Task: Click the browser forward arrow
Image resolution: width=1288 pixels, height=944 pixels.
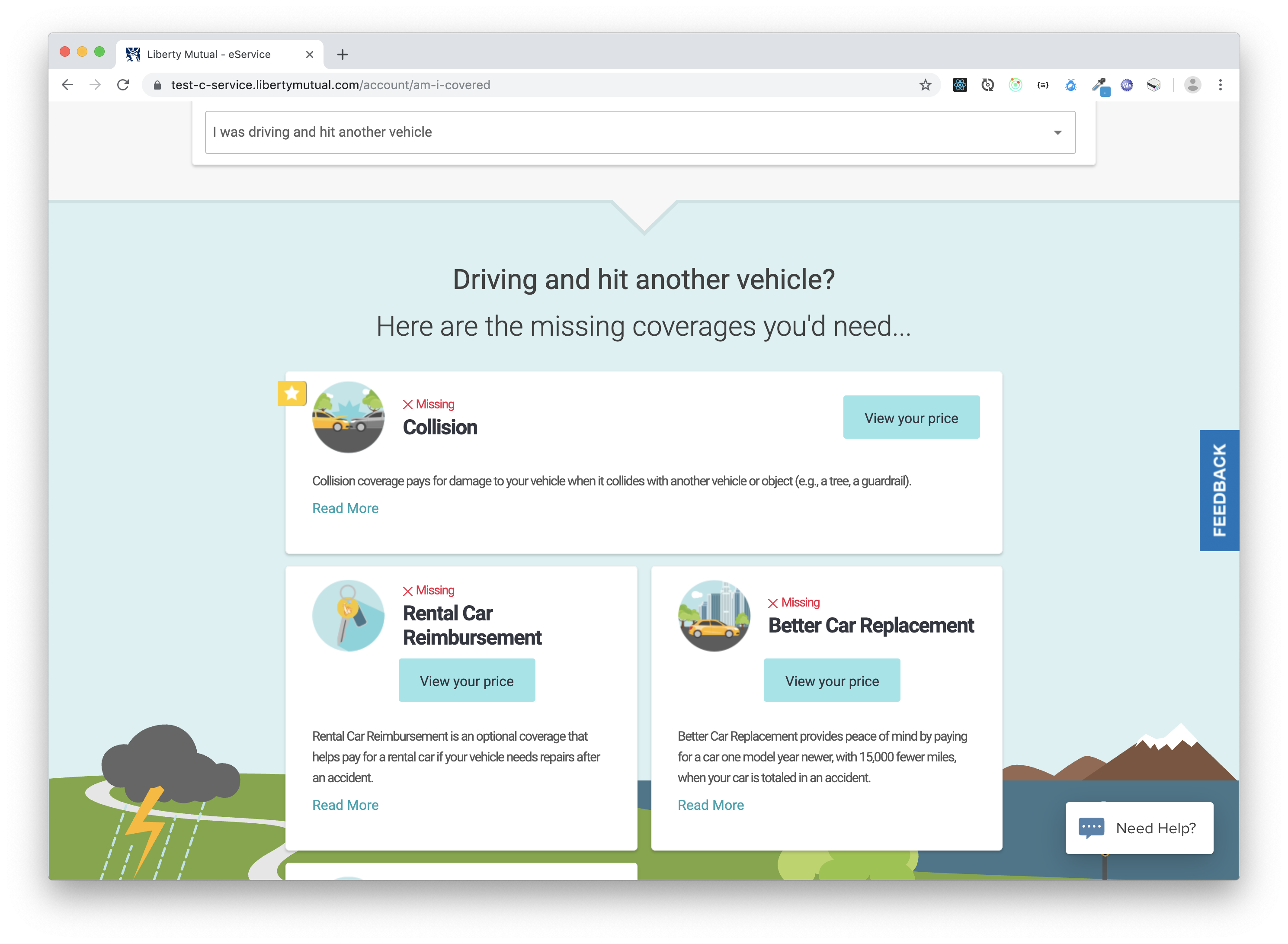Action: 96,85
